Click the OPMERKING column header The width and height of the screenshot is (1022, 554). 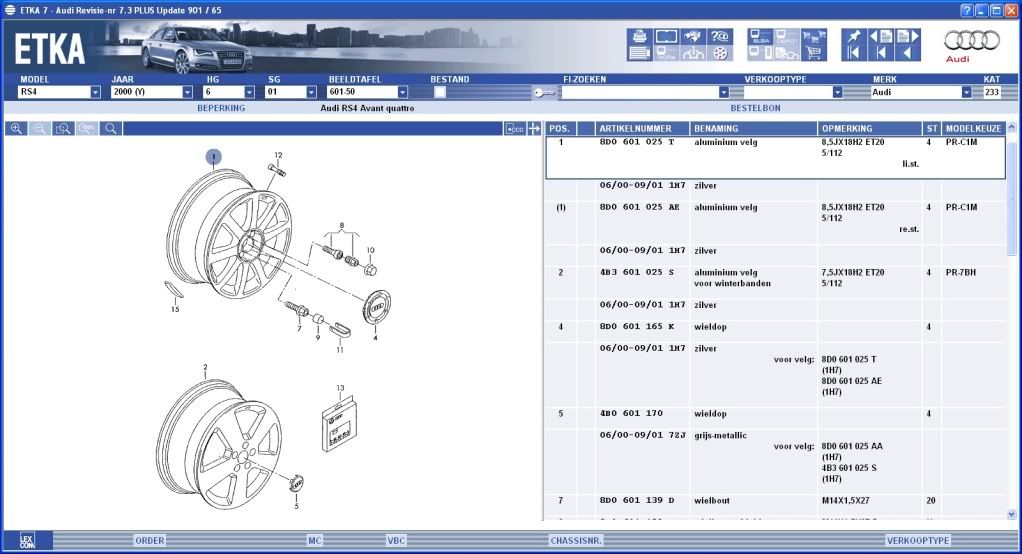869,128
